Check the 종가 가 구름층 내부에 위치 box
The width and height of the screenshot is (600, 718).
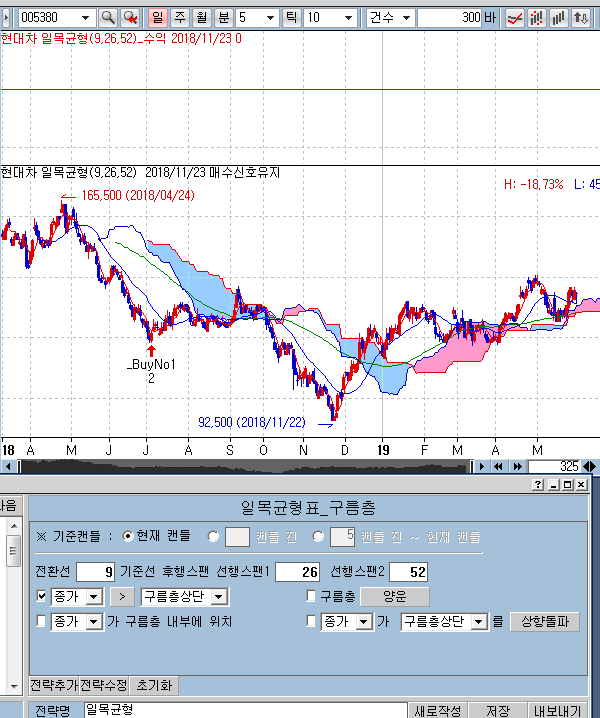pyautogui.click(x=41, y=622)
